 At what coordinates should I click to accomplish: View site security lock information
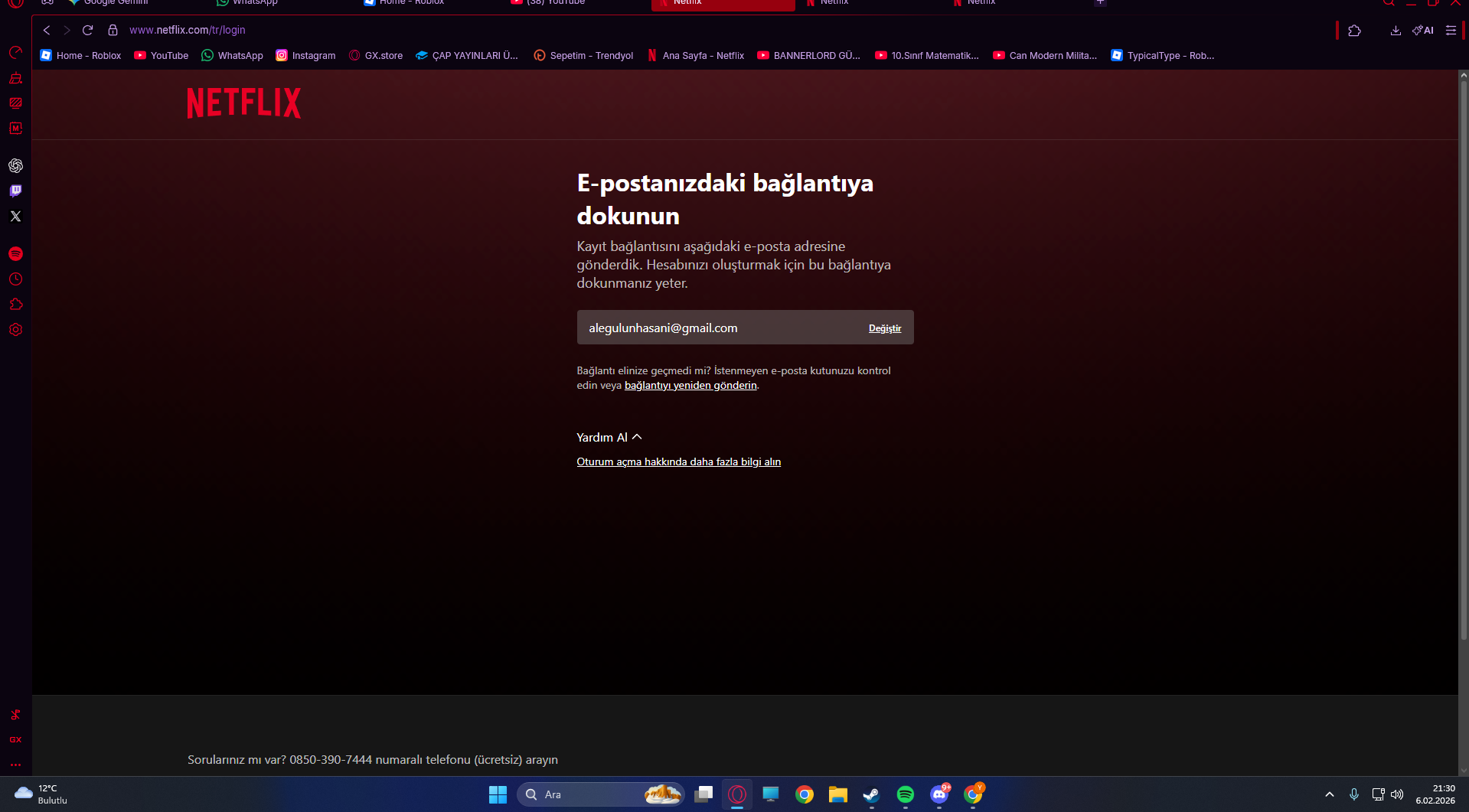coord(113,30)
